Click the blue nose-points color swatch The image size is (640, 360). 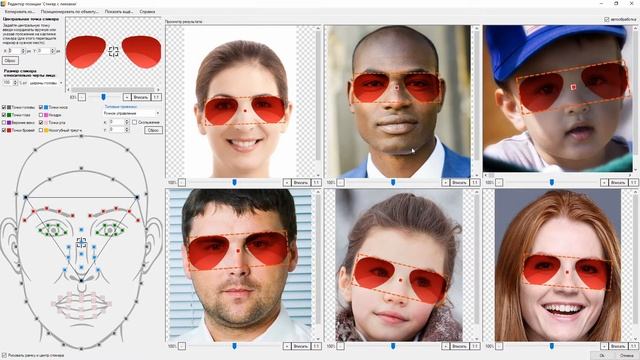(x=46, y=107)
